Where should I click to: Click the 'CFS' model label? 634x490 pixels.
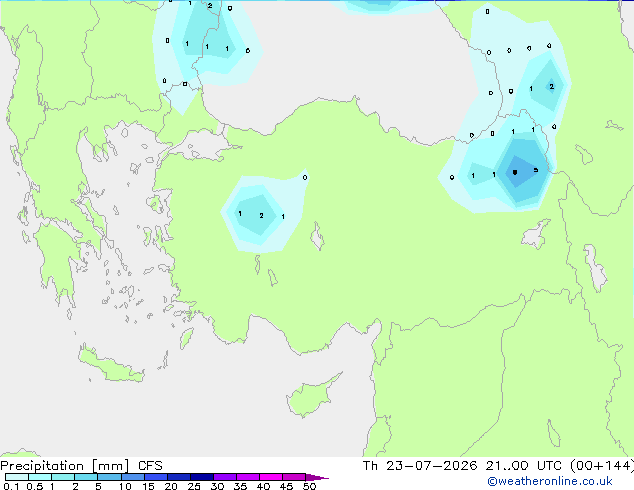coord(150,466)
